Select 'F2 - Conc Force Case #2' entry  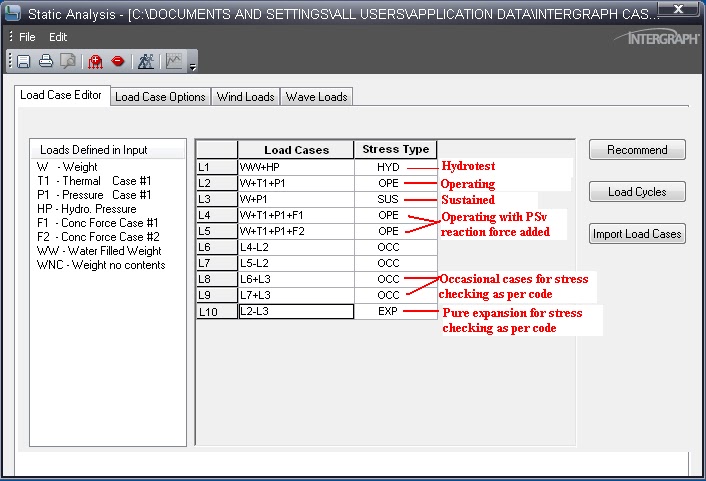click(98, 236)
